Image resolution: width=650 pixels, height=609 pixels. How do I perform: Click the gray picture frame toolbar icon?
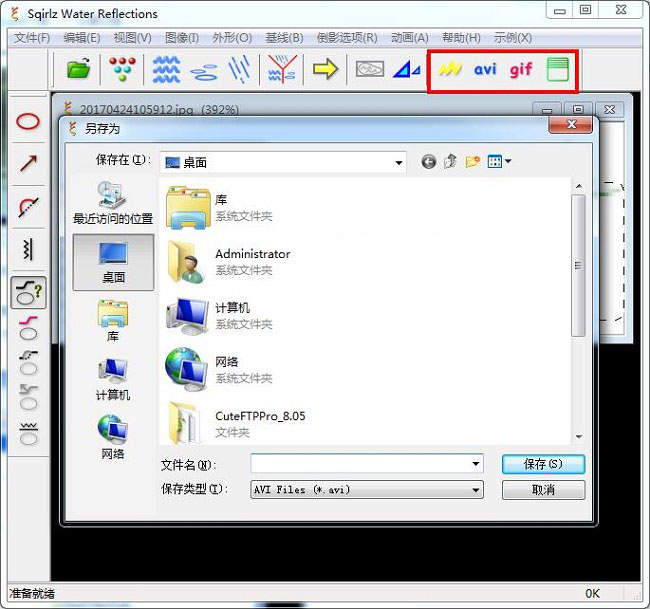pos(370,69)
